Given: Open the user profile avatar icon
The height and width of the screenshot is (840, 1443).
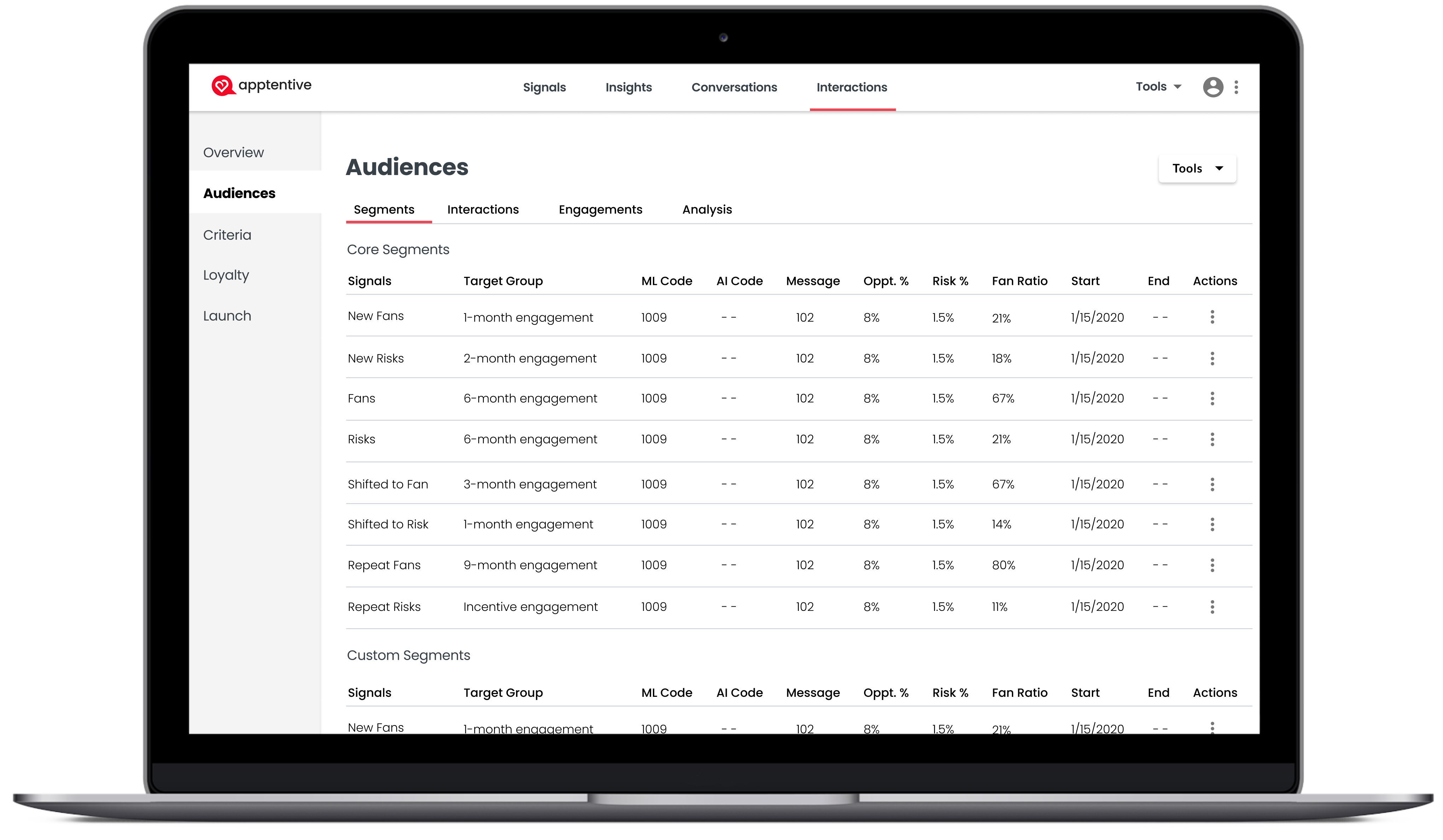Looking at the screenshot, I should point(1213,87).
